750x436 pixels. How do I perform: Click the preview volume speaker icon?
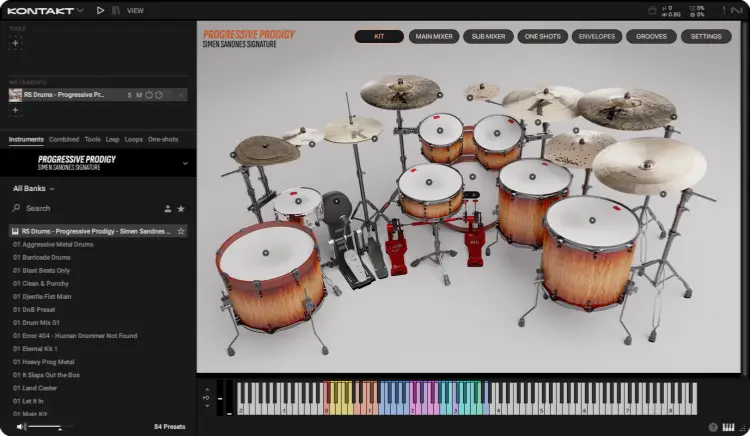[x=21, y=426]
